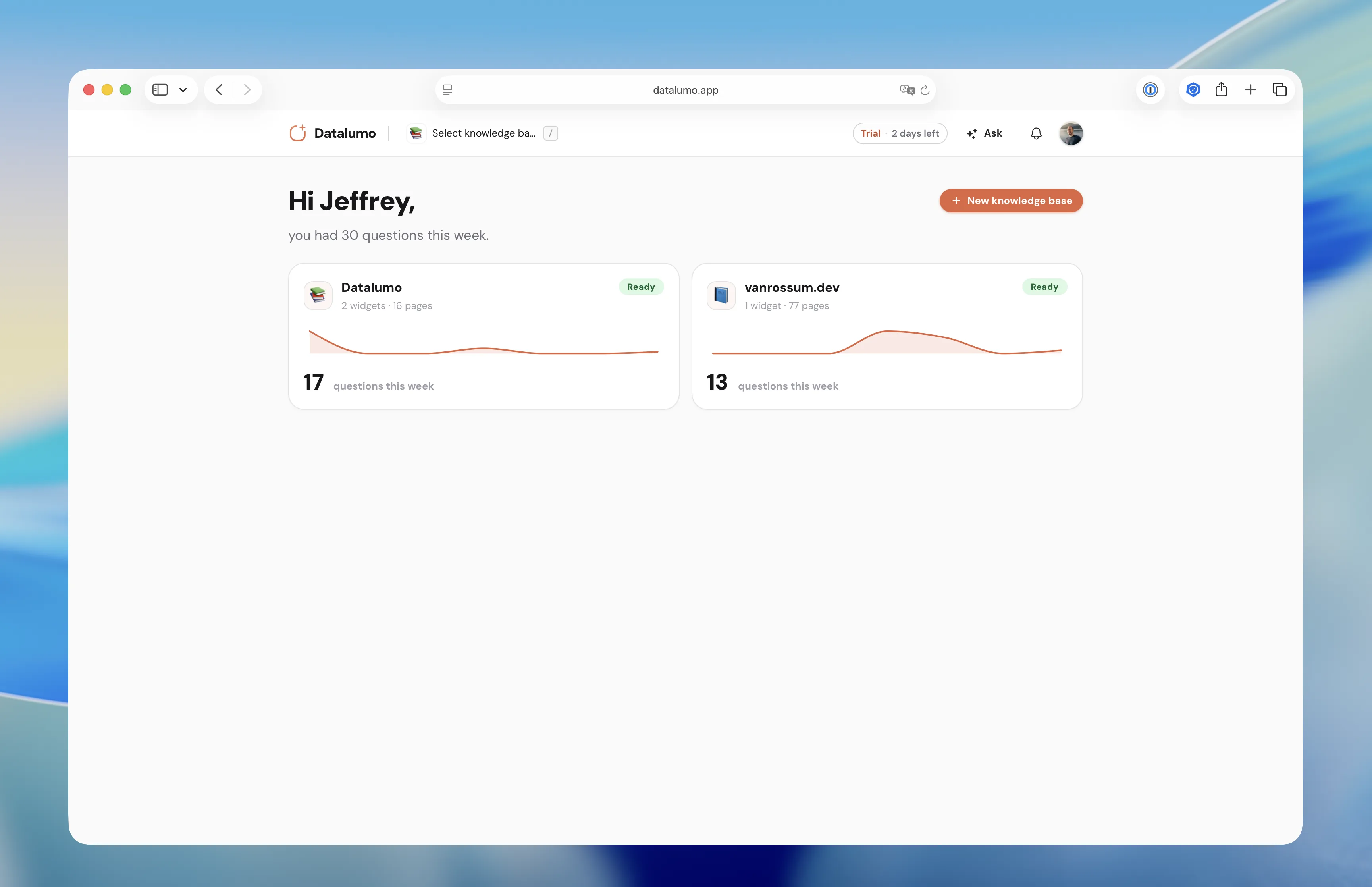Reload the page
1372x887 pixels.
(925, 90)
